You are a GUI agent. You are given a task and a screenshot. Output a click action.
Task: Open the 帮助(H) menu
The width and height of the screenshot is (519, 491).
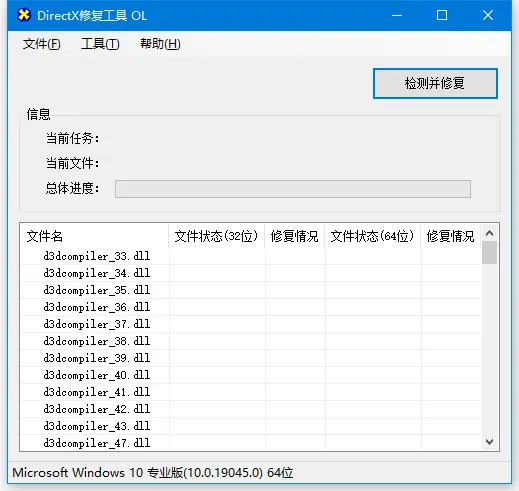(160, 44)
